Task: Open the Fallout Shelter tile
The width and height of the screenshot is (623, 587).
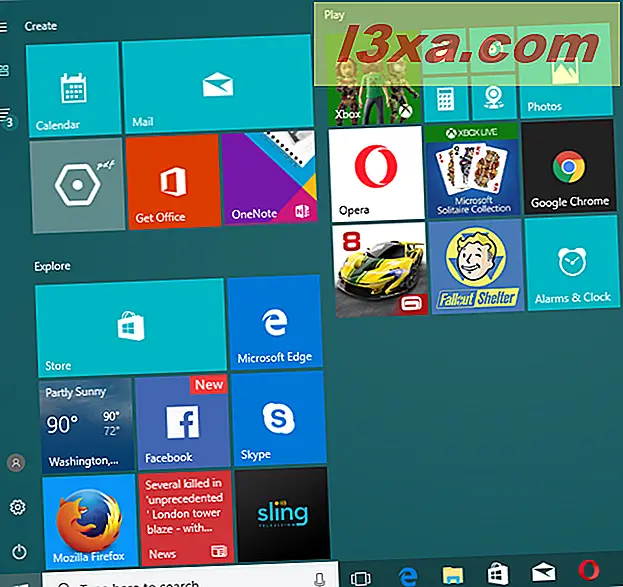Action: click(x=476, y=266)
